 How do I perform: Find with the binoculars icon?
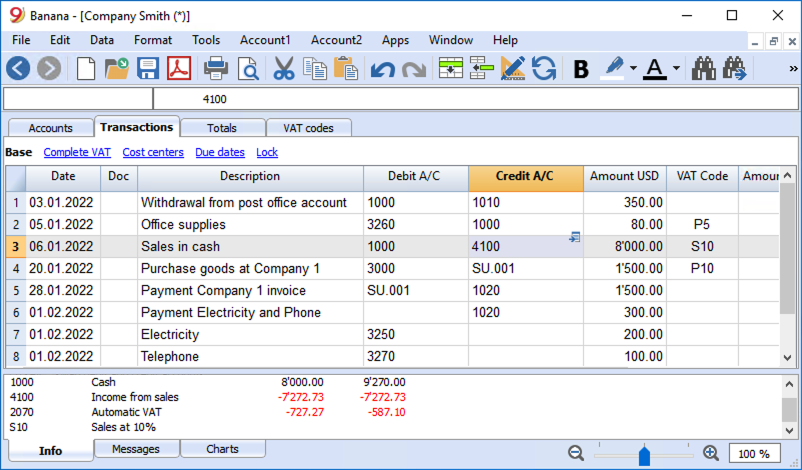[x=703, y=69]
